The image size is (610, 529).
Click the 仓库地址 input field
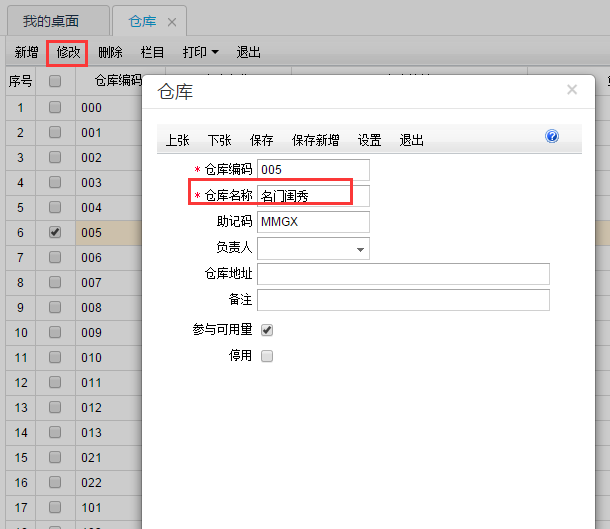click(x=403, y=274)
